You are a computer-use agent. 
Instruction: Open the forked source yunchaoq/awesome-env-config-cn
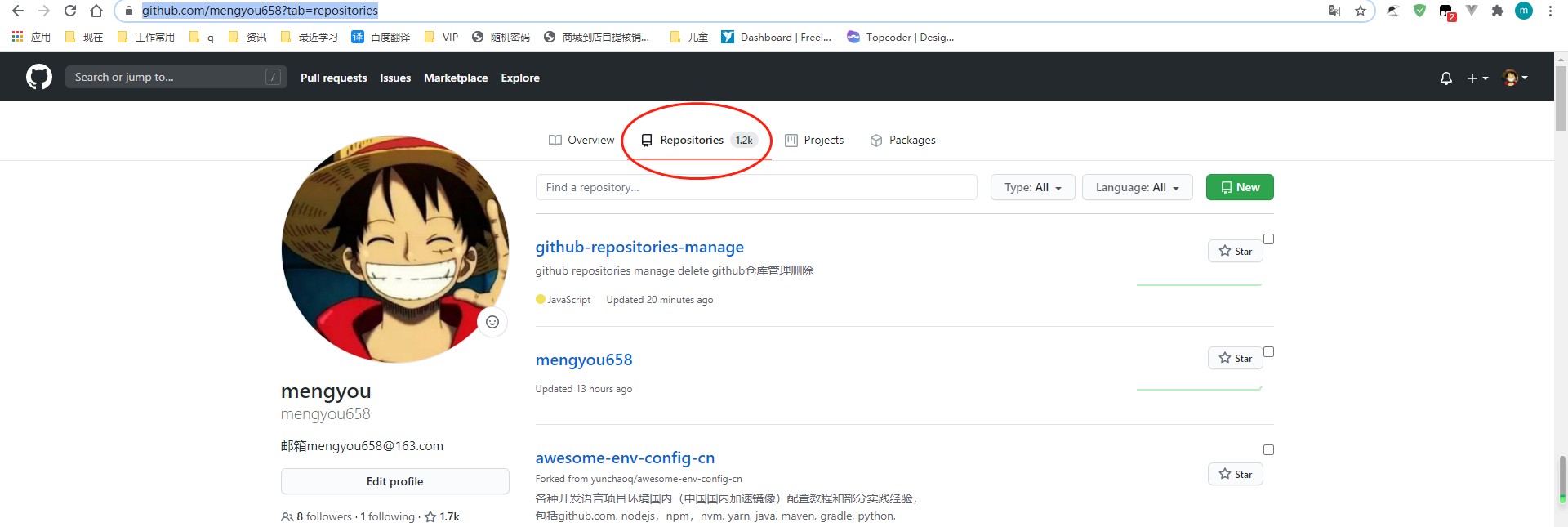[x=666, y=479]
